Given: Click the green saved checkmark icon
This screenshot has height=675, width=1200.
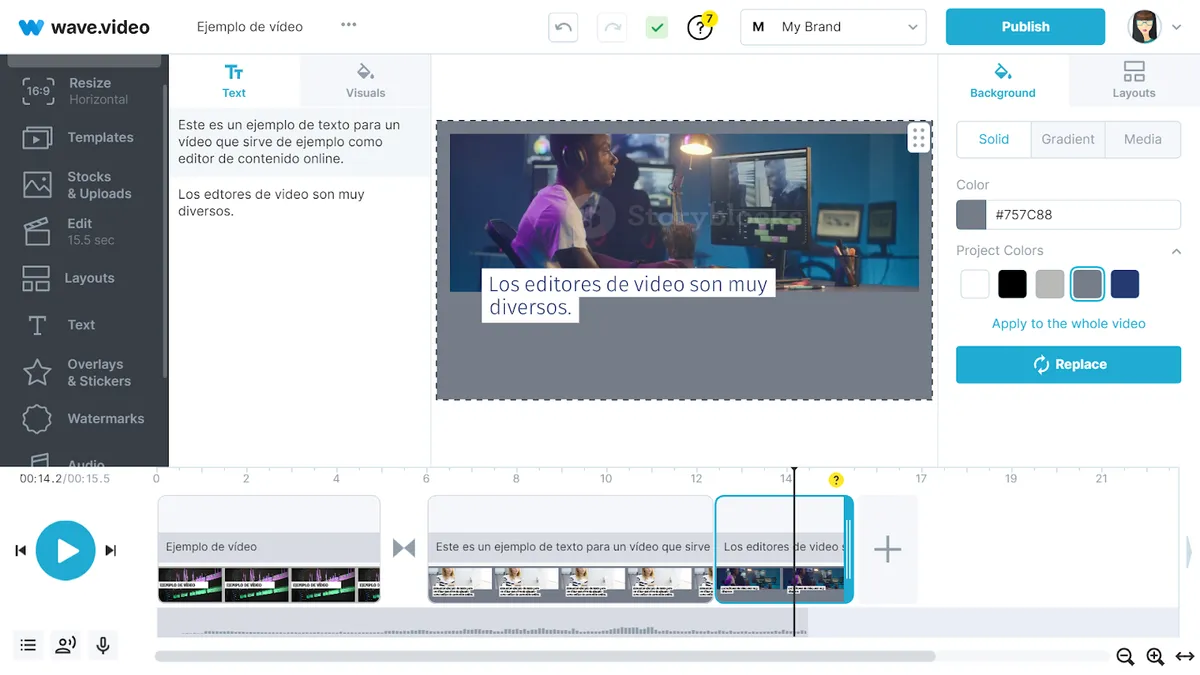Looking at the screenshot, I should point(657,27).
